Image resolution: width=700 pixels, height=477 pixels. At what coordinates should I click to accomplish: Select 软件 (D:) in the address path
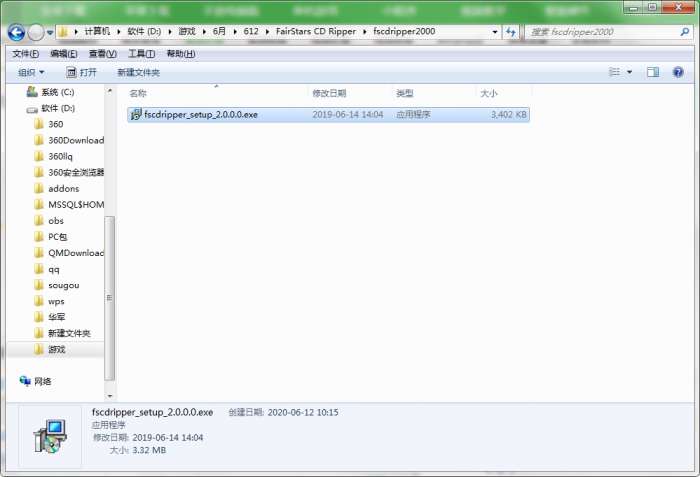click(144, 31)
